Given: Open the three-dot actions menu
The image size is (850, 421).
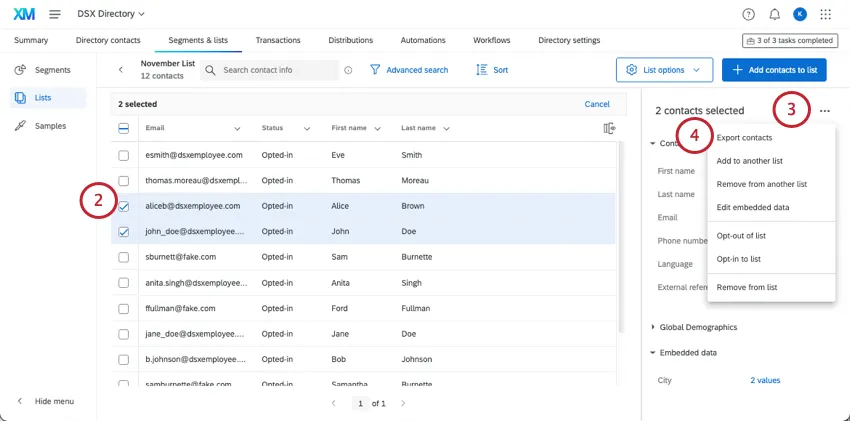Looking at the screenshot, I should pos(824,111).
